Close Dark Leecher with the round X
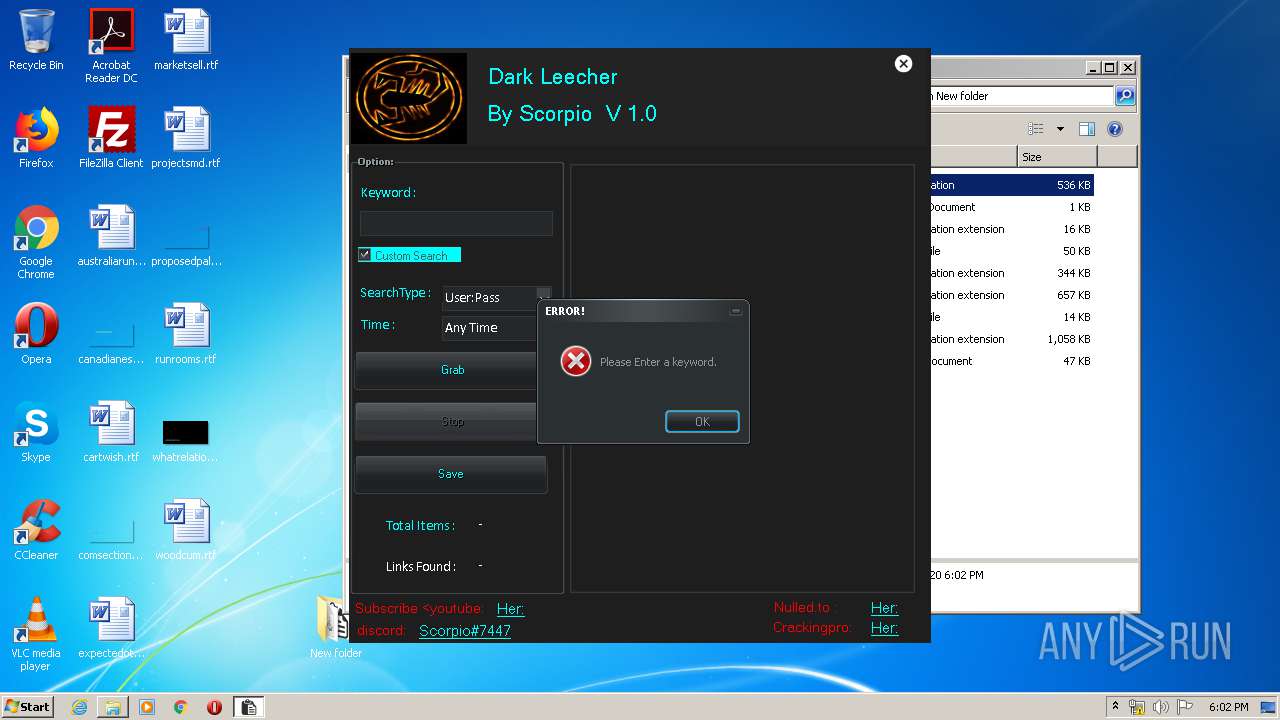 click(903, 64)
